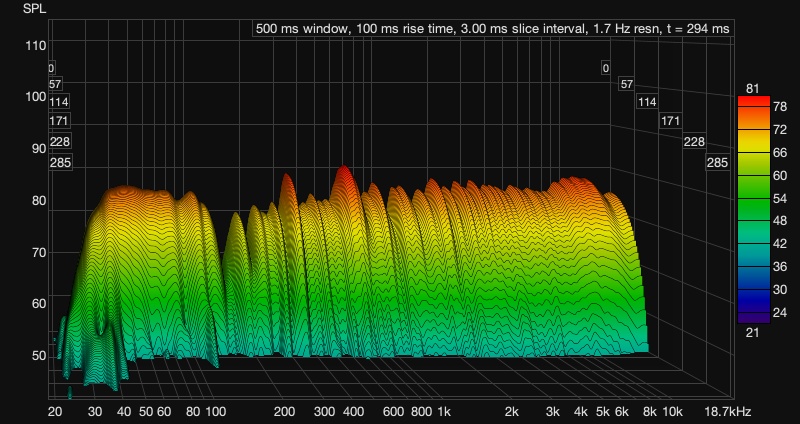This screenshot has height=424, width=800.
Task: Click the right-side 285 ms marker
Action: [717, 163]
